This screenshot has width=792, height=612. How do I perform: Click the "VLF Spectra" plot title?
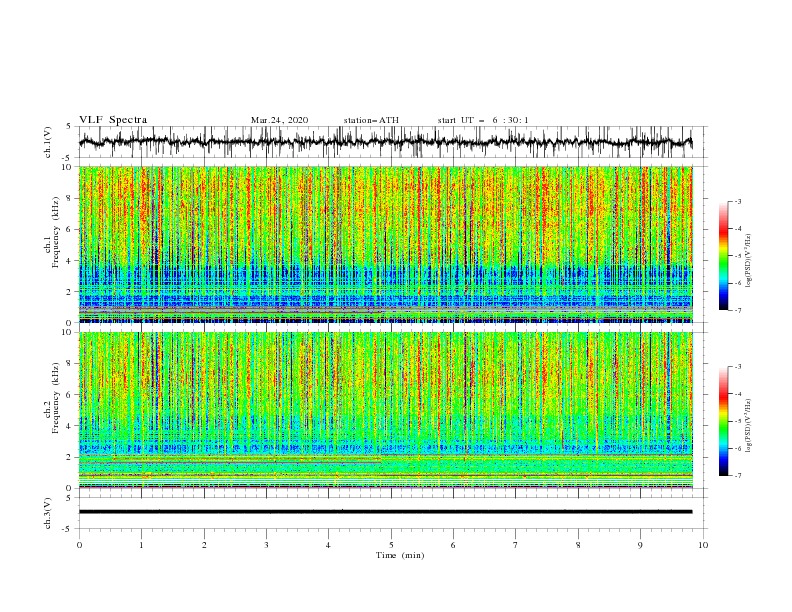pos(113,120)
